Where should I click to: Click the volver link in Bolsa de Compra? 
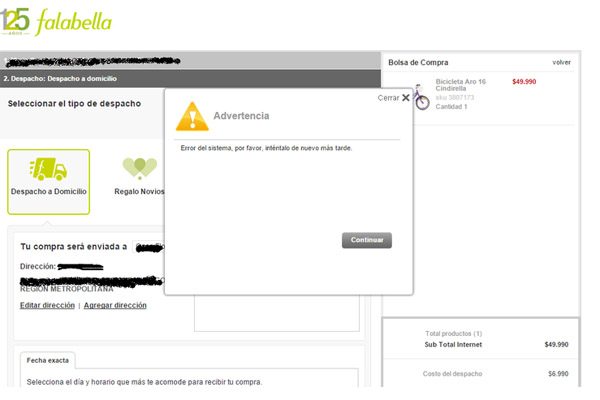click(561, 62)
